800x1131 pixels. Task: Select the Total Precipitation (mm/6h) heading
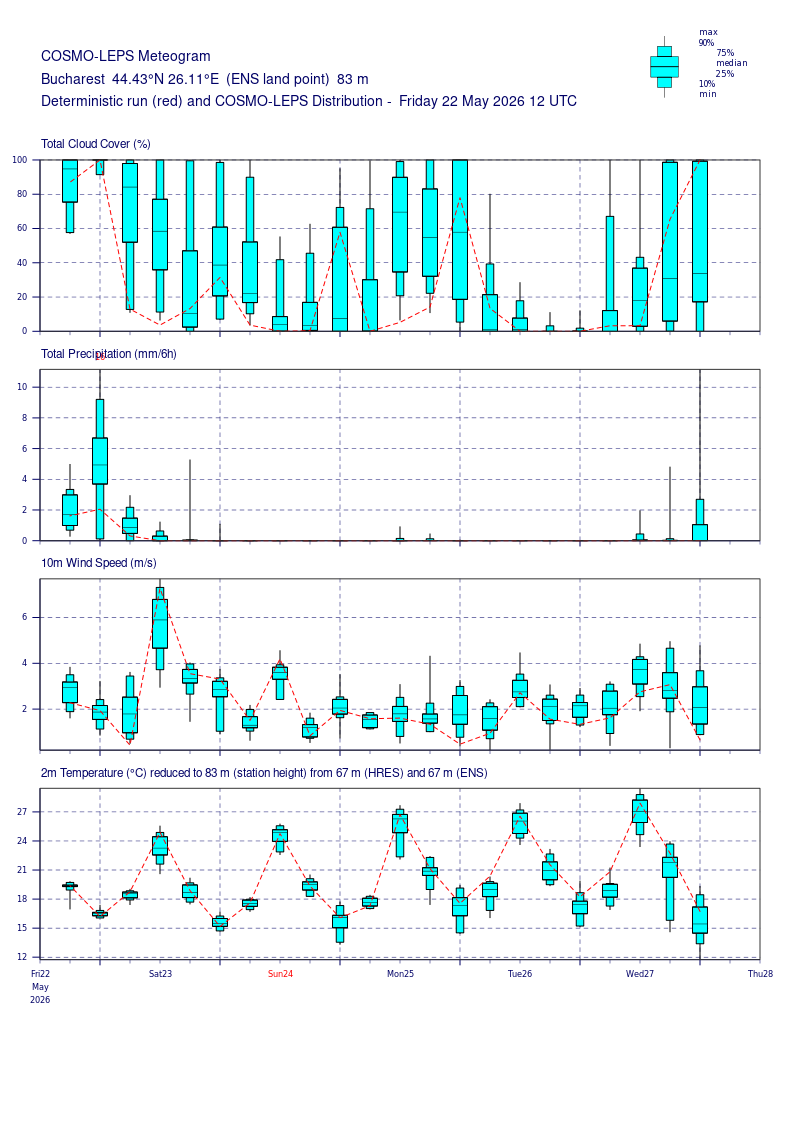109,353
